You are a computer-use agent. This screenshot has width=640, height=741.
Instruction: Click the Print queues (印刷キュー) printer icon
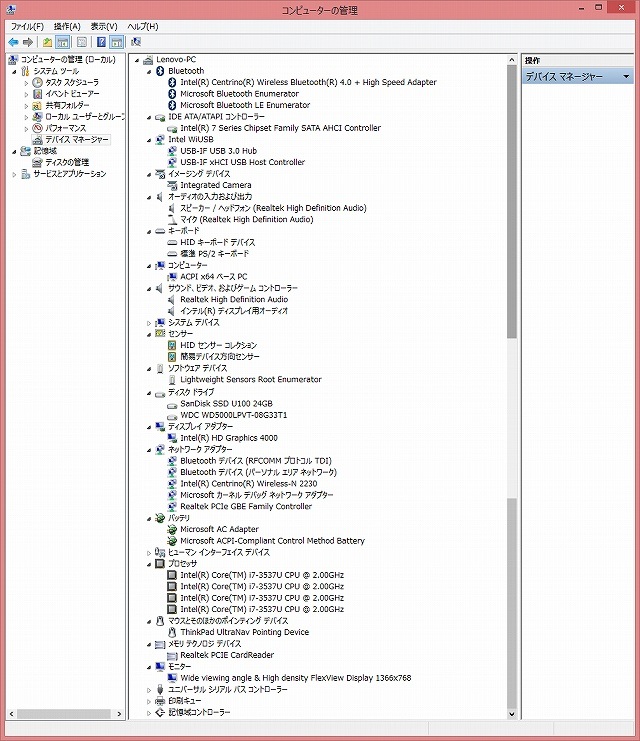point(160,701)
